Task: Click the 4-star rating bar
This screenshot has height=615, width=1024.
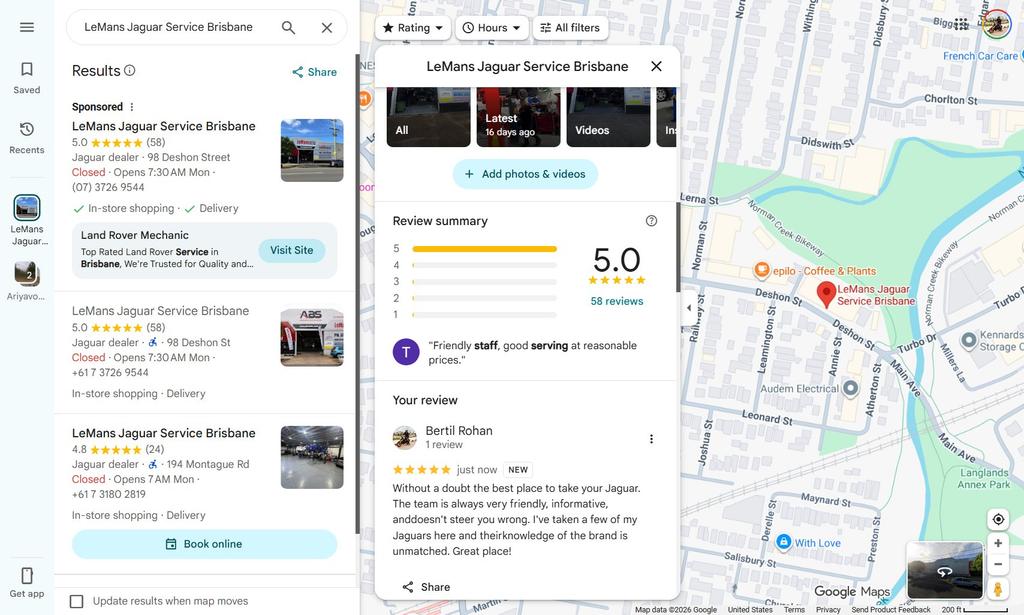Action: click(485, 265)
